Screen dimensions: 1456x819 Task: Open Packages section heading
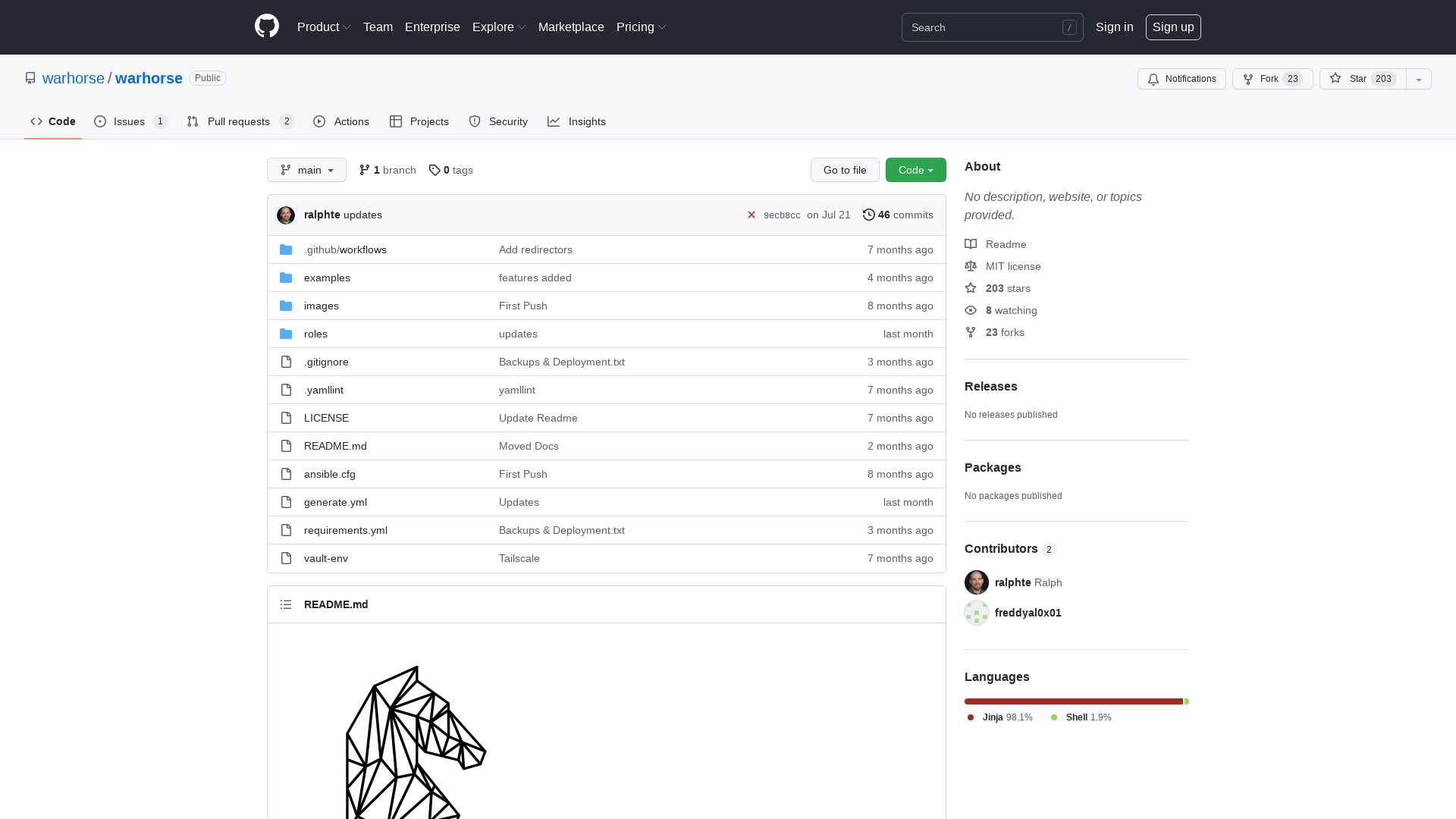[x=993, y=467]
